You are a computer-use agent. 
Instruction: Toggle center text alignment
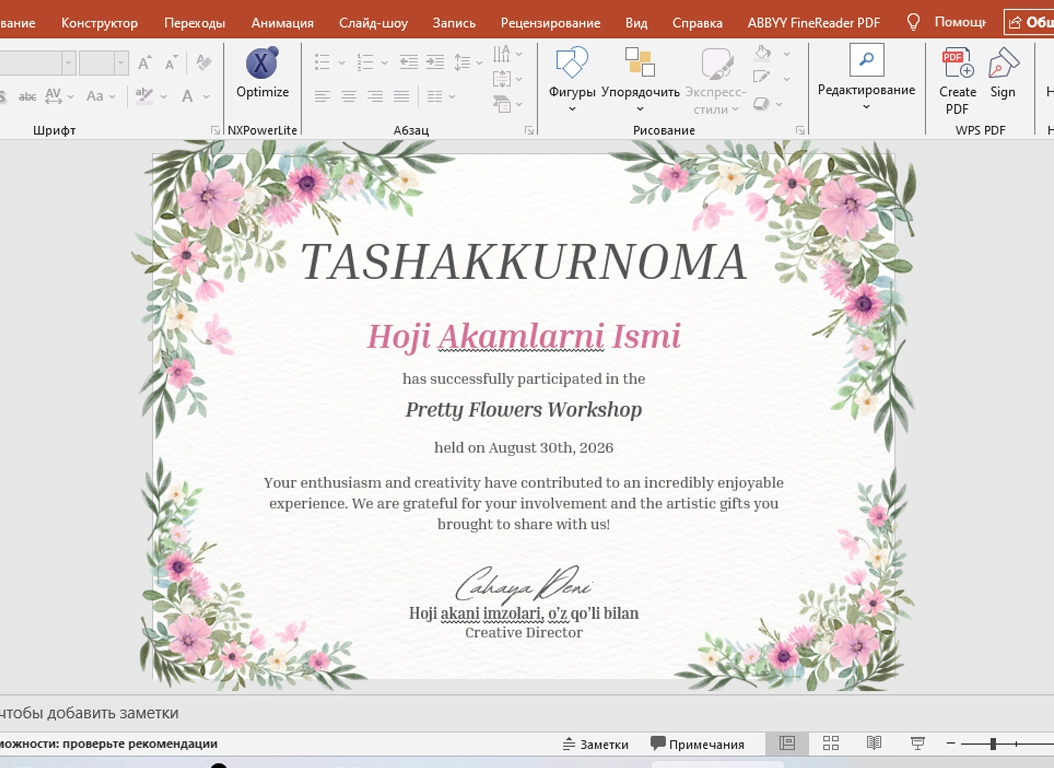[x=348, y=97]
